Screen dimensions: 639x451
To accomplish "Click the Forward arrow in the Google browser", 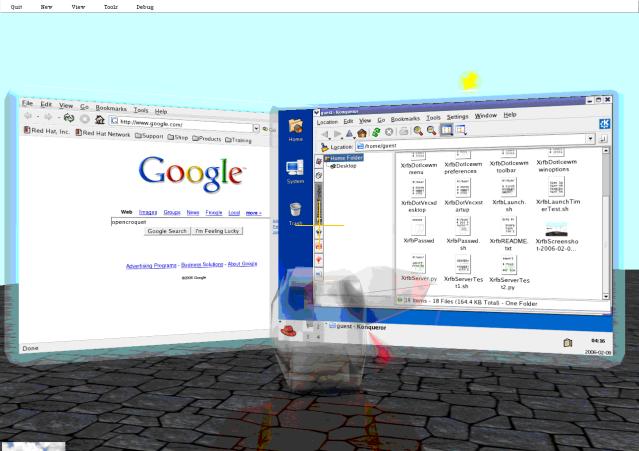I will pyautogui.click(x=48, y=117).
